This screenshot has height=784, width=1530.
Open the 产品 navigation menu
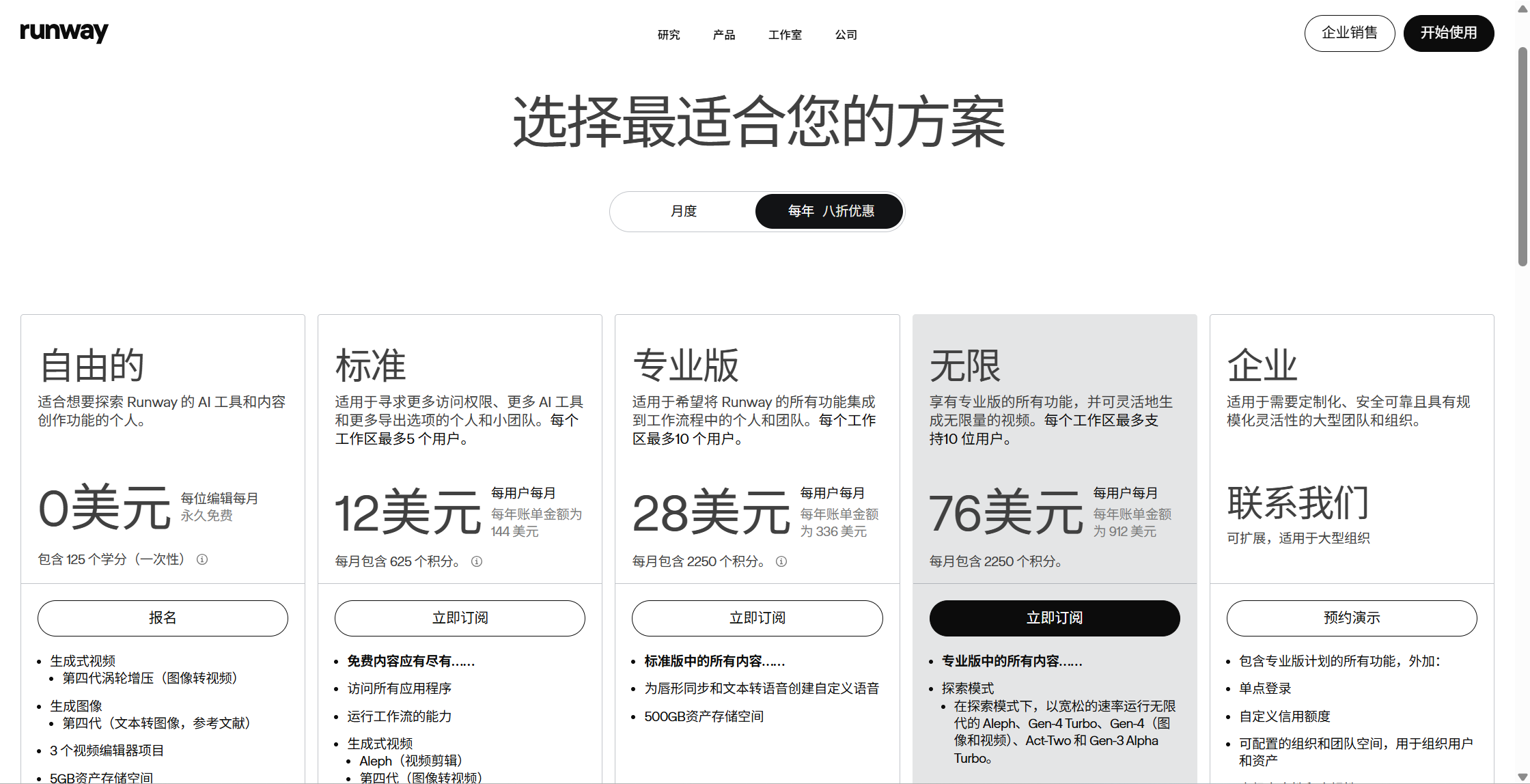pos(723,35)
